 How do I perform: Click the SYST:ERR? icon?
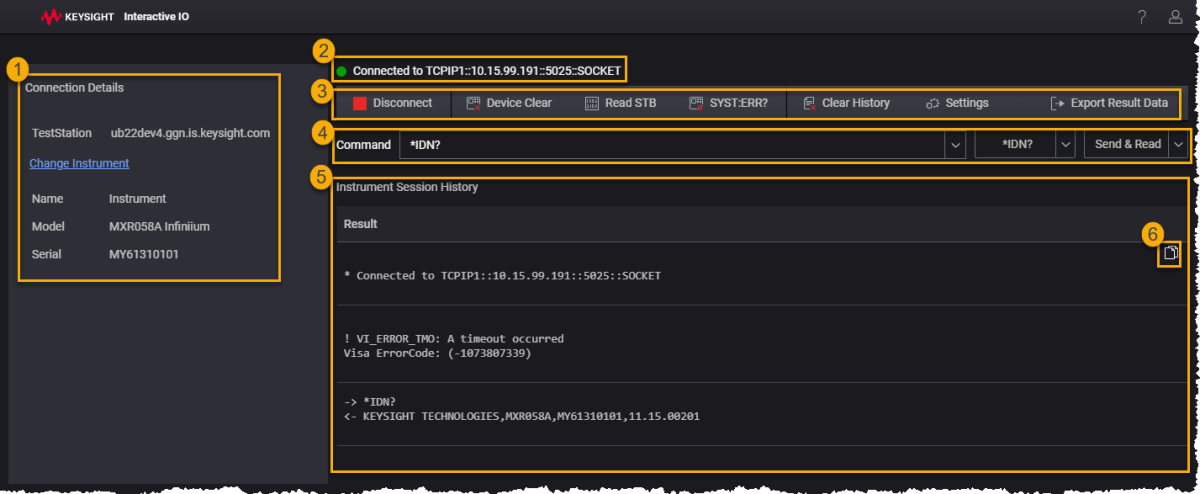696,103
